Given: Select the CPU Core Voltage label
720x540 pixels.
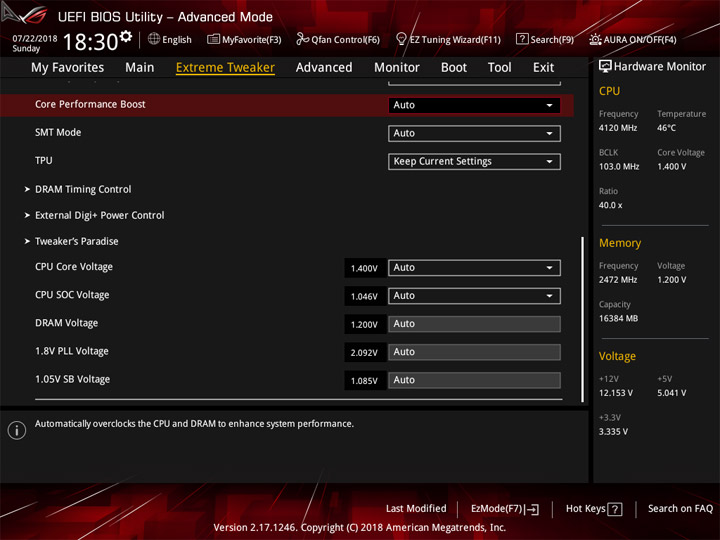Looking at the screenshot, I should [73, 267].
